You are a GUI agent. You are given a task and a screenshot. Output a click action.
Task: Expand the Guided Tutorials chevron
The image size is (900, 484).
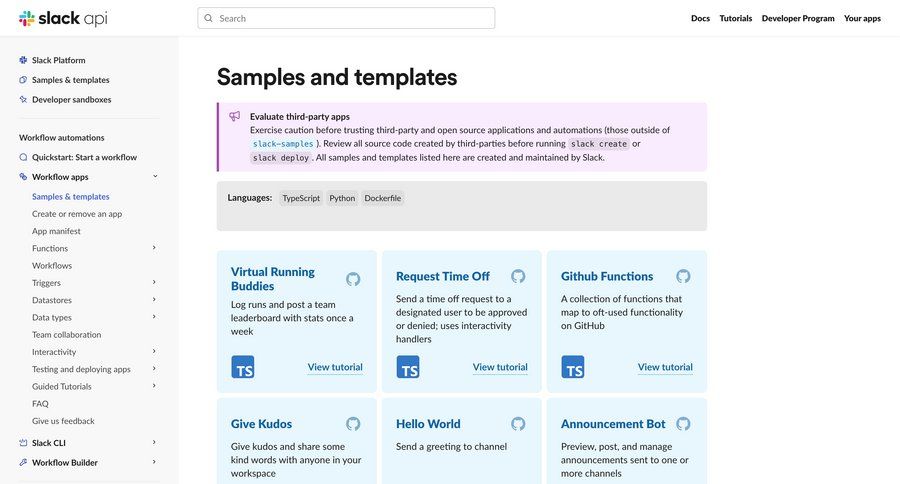154,386
